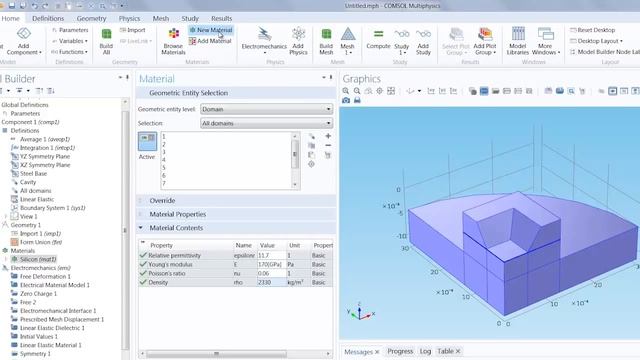This screenshot has height=360, width=640.
Task: Open the Variables dropdown in ribbon
Action: [x=70, y=41]
